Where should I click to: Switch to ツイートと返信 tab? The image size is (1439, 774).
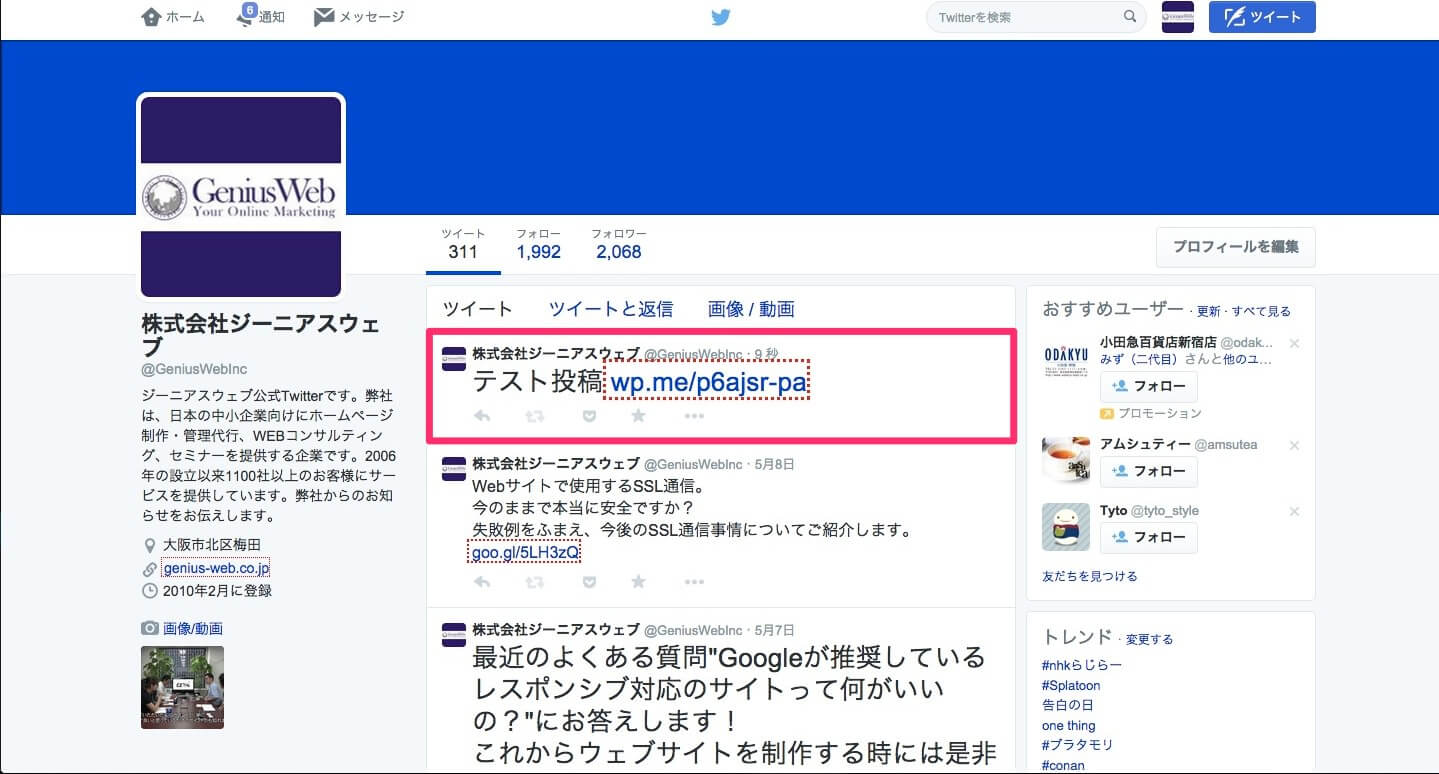coord(611,309)
